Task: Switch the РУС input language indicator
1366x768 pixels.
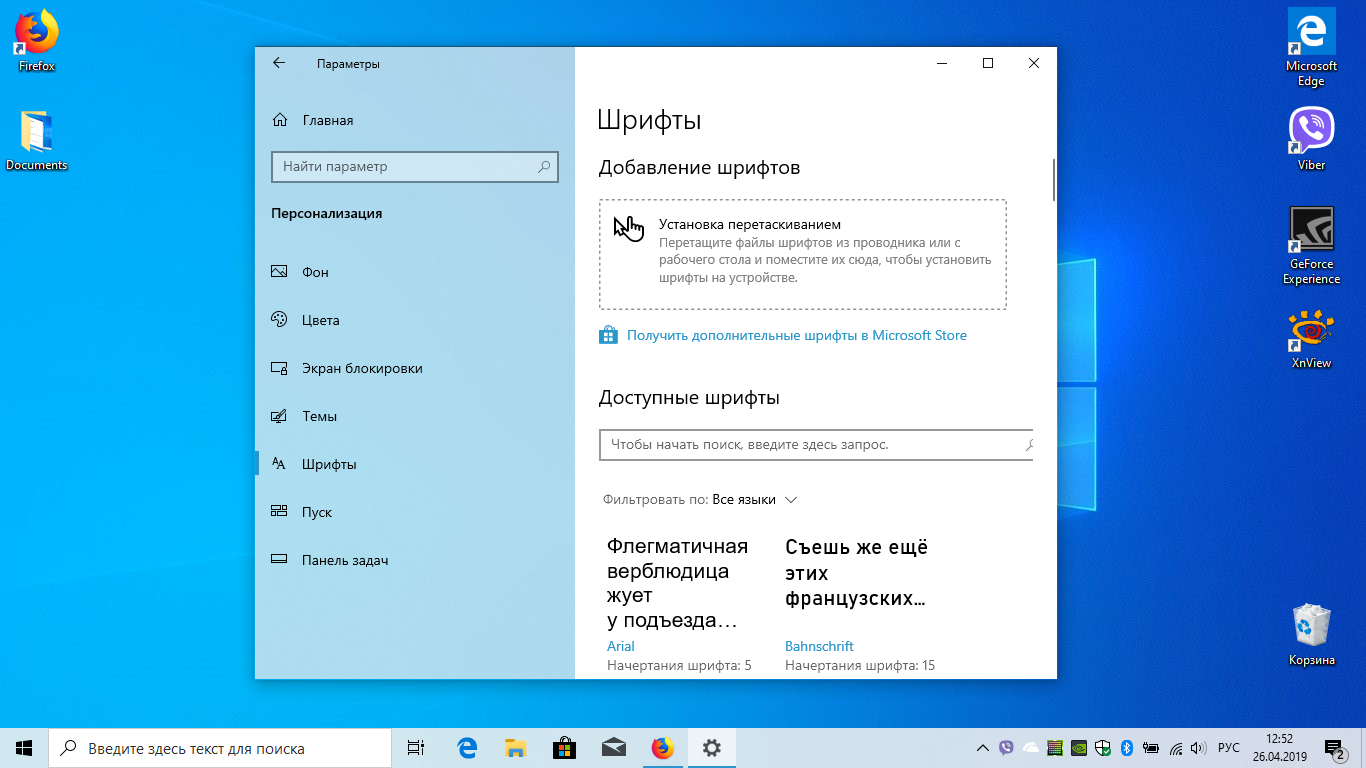Action: pos(1229,748)
